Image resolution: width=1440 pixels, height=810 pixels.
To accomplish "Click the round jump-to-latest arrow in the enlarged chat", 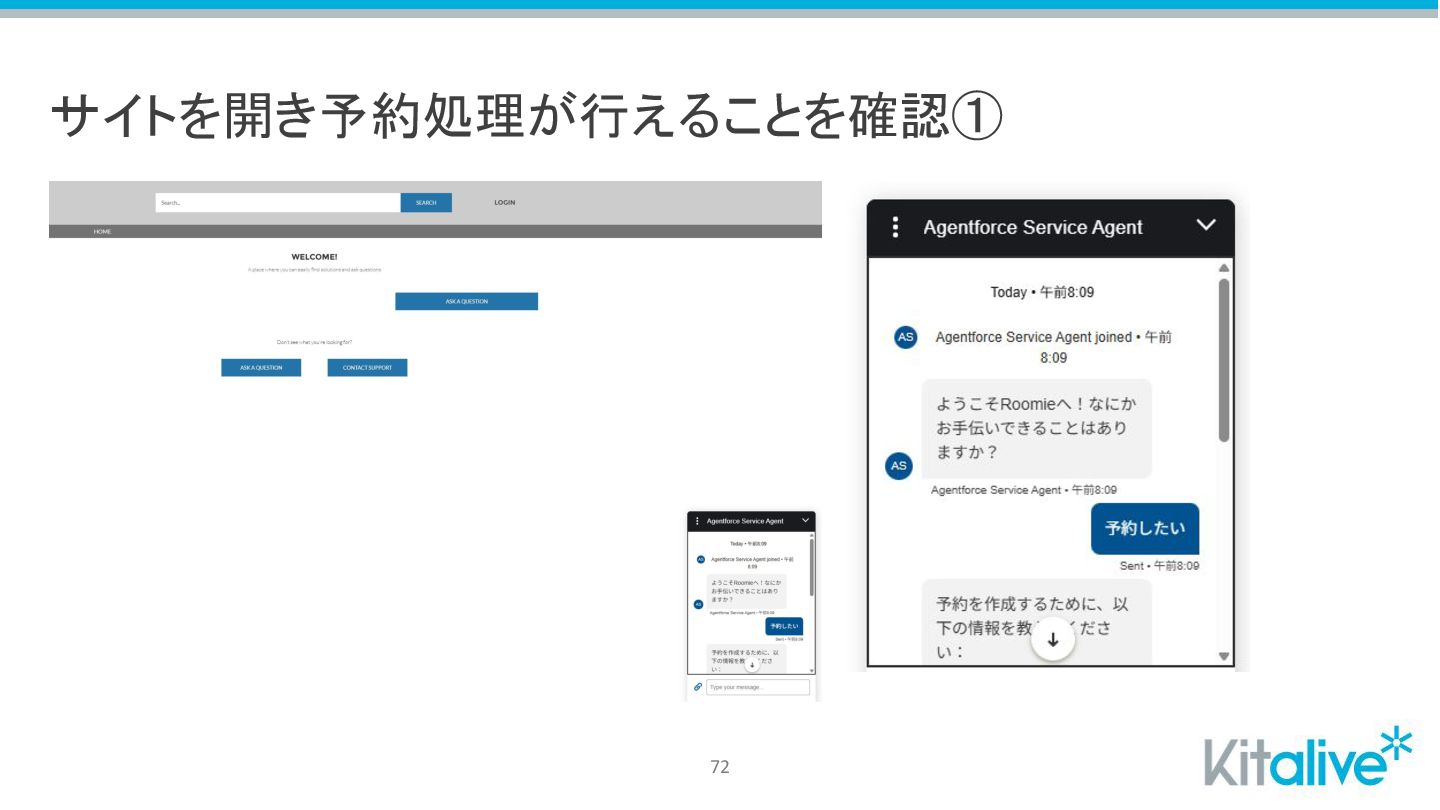I will click(x=1052, y=640).
